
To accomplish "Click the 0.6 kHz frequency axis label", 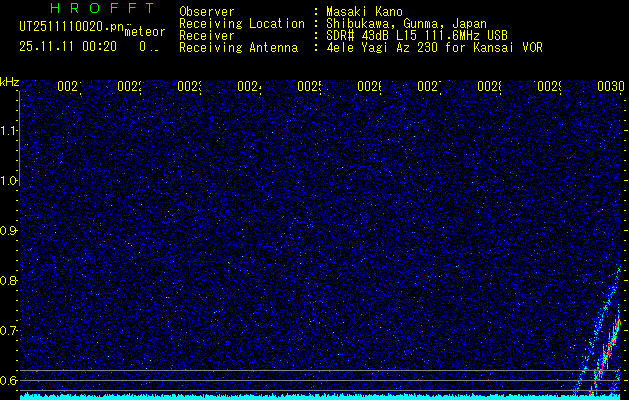I will pos(9,380).
